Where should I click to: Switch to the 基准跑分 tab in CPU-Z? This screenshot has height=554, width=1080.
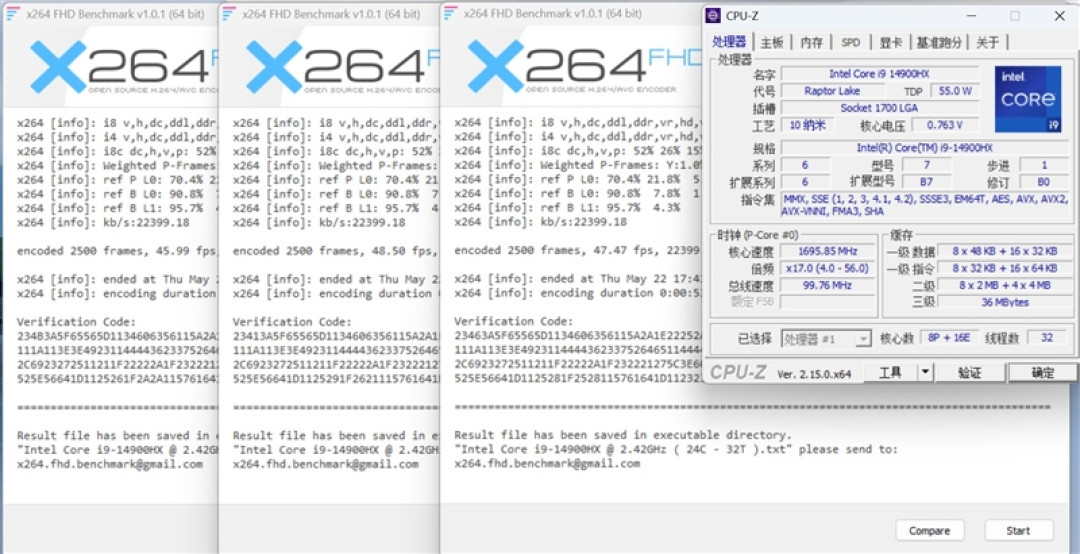pyautogui.click(x=939, y=43)
